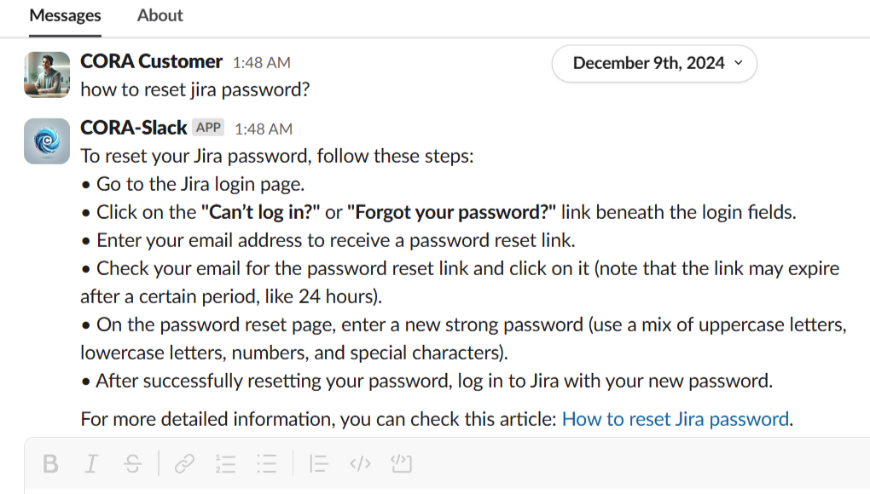Viewport: 870px width, 494px height.
Task: Switch to the About tab
Action: tap(160, 16)
